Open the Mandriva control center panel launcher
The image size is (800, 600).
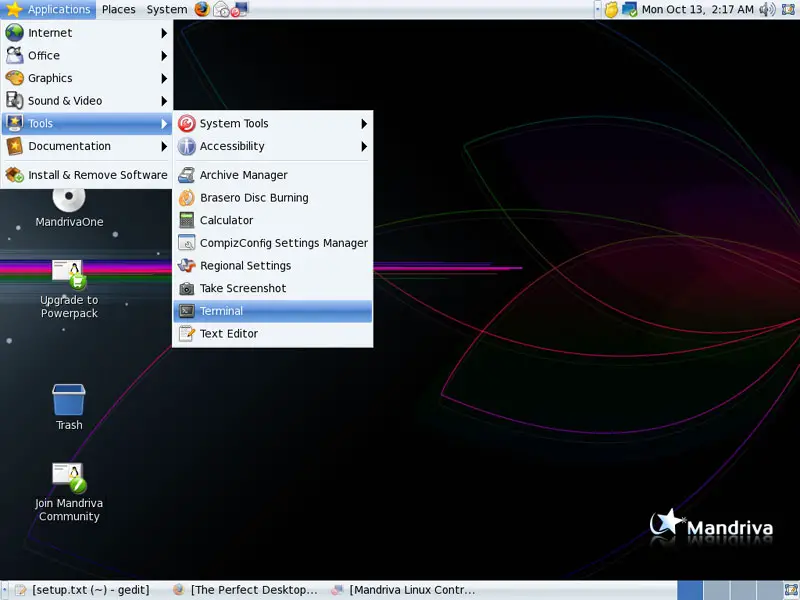click(x=239, y=9)
